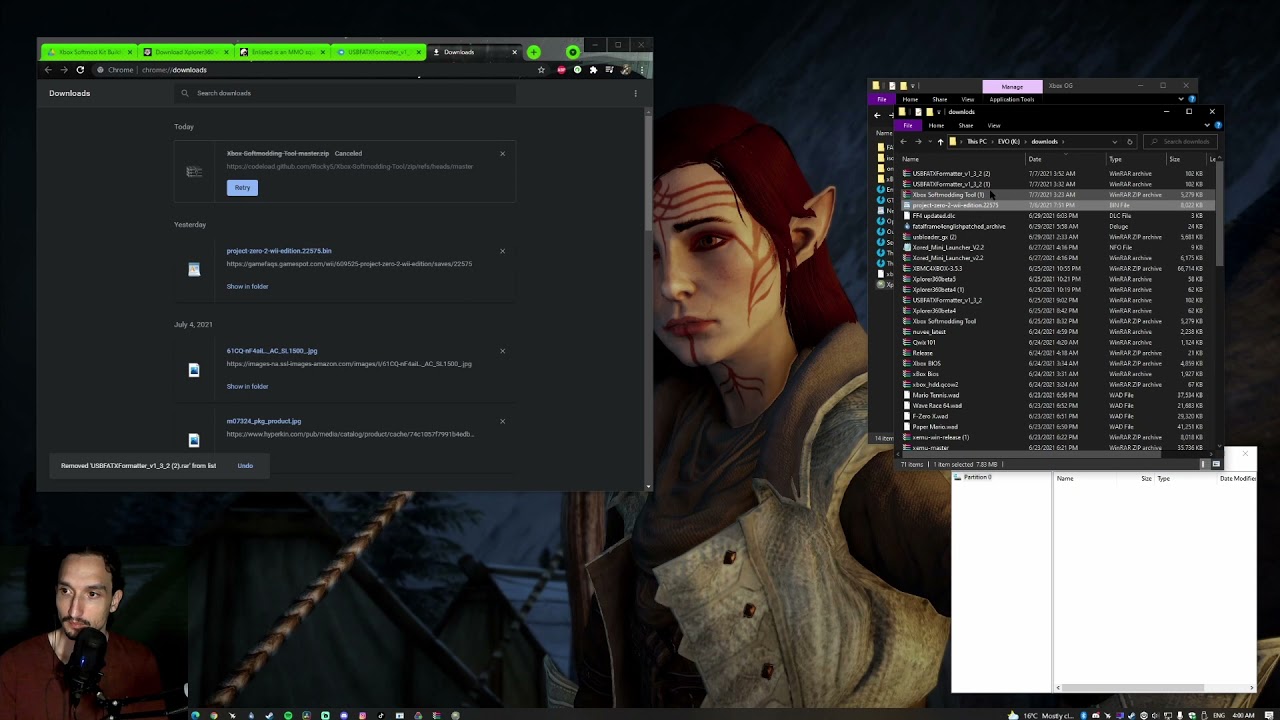1280x720 pixels.
Task: Open the Share ribbon tab in downloads window
Action: [x=966, y=125]
